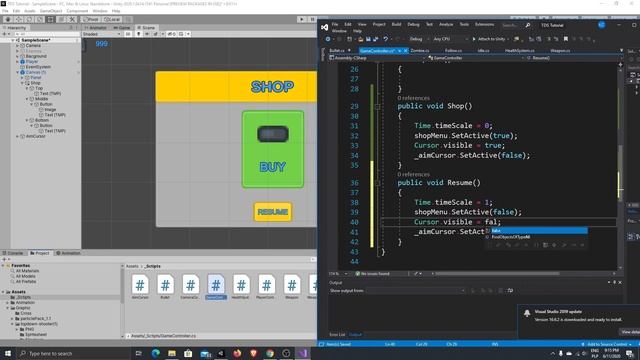This screenshot has height=360, width=640.
Task: Select HealthSystem script asset thumbnail
Action: [x=241, y=287]
